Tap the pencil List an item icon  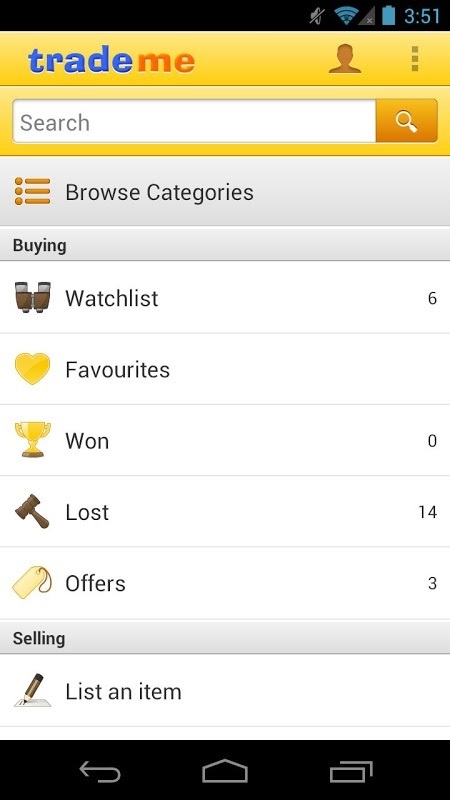[x=33, y=691]
